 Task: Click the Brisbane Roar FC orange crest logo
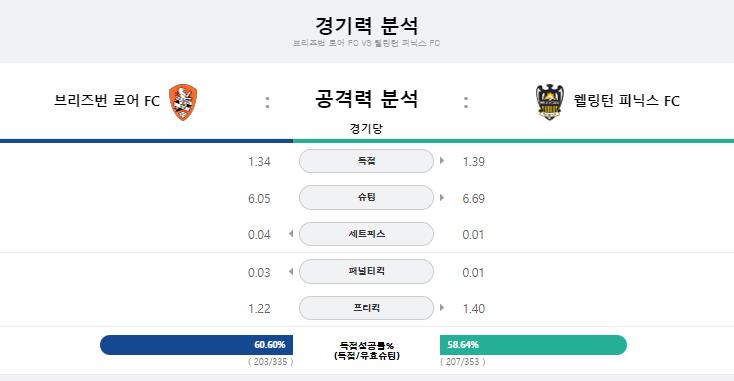183,102
